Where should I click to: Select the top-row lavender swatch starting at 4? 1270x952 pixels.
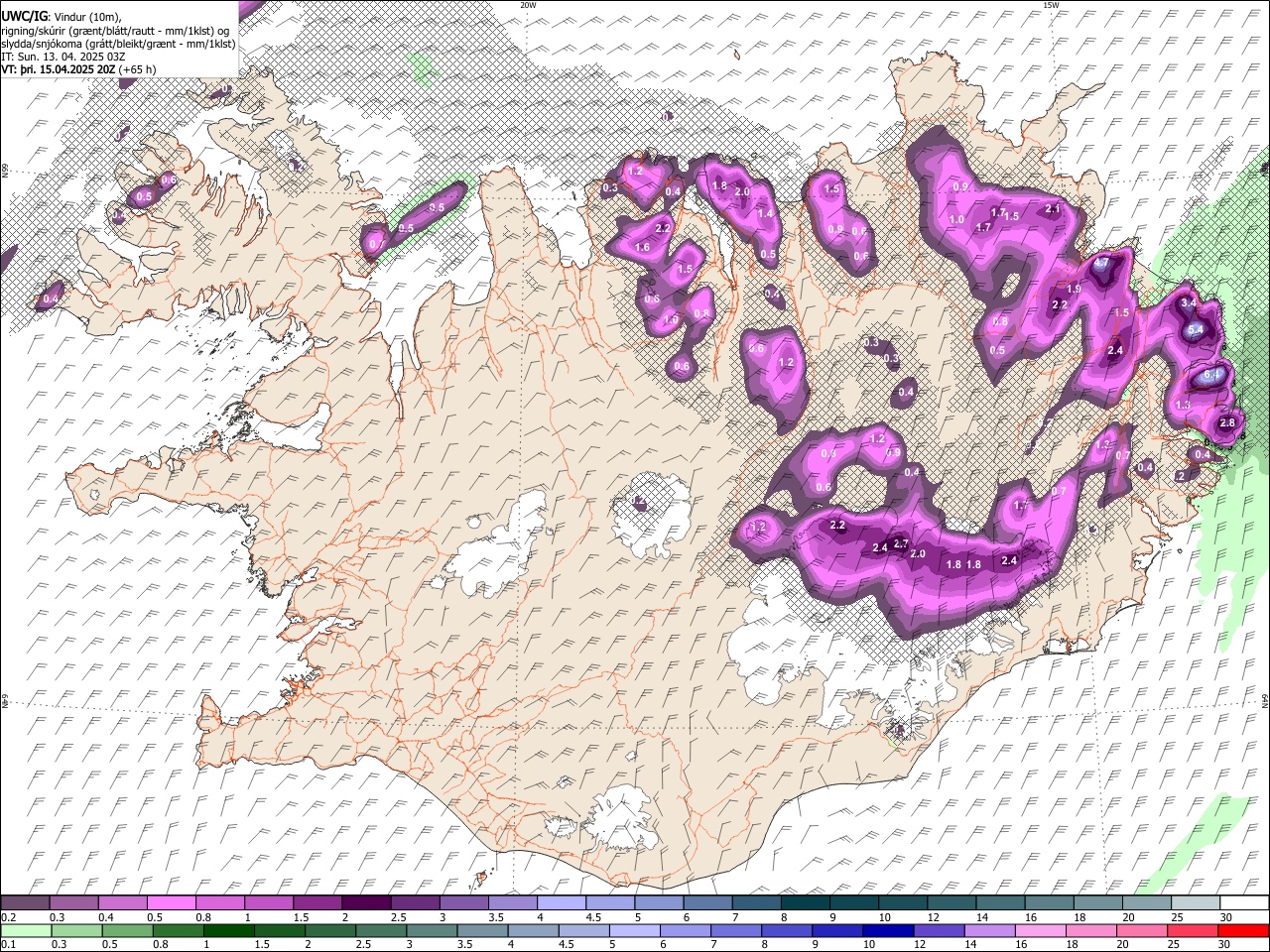[x=560, y=902]
